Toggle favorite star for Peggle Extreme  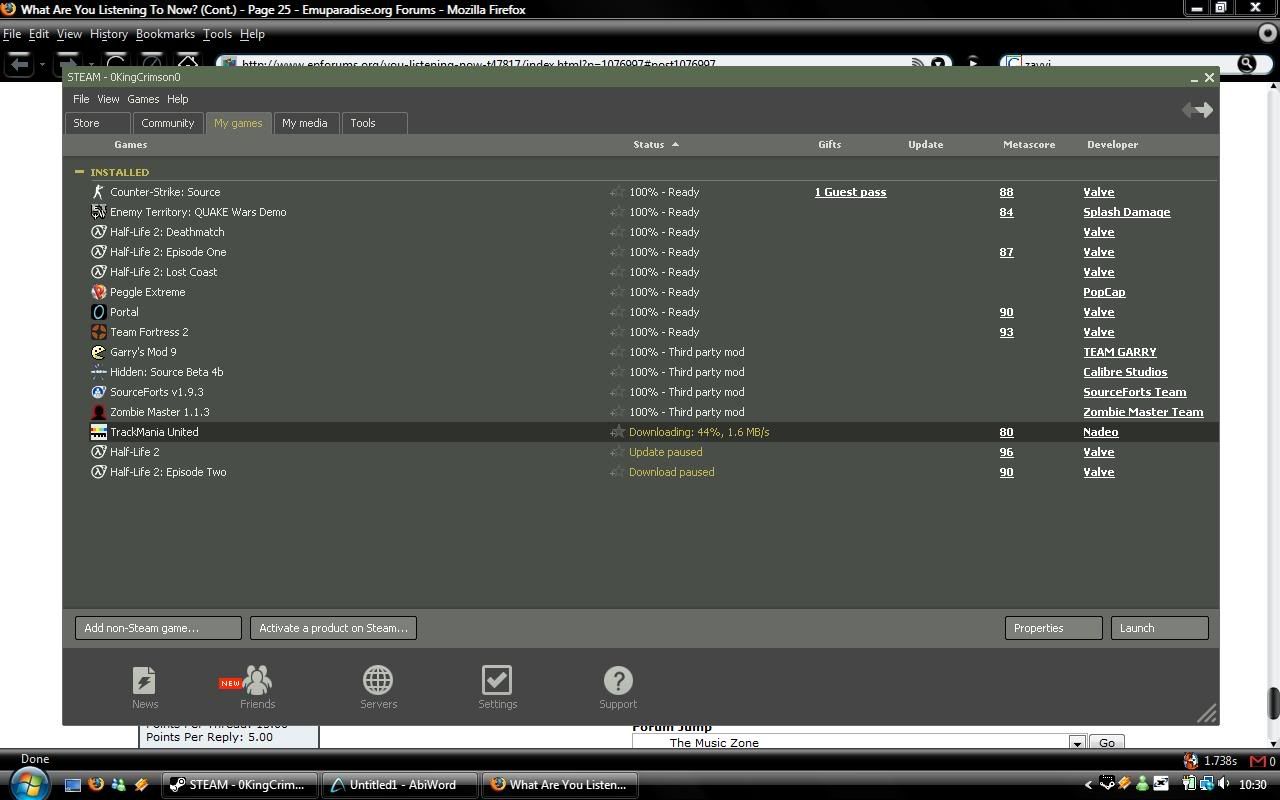(x=617, y=292)
